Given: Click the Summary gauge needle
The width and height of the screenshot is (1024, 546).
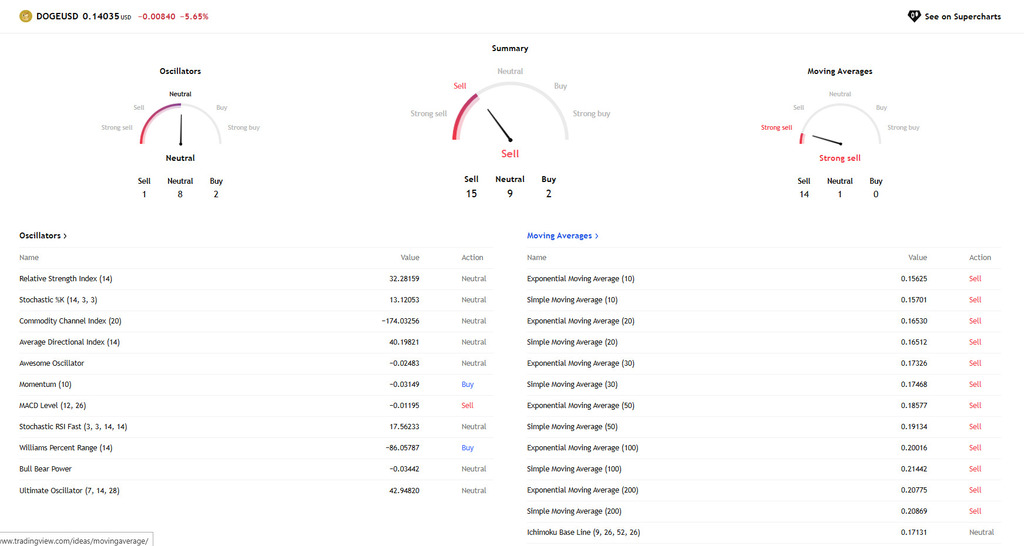Looking at the screenshot, I should pyautogui.click(x=500, y=125).
